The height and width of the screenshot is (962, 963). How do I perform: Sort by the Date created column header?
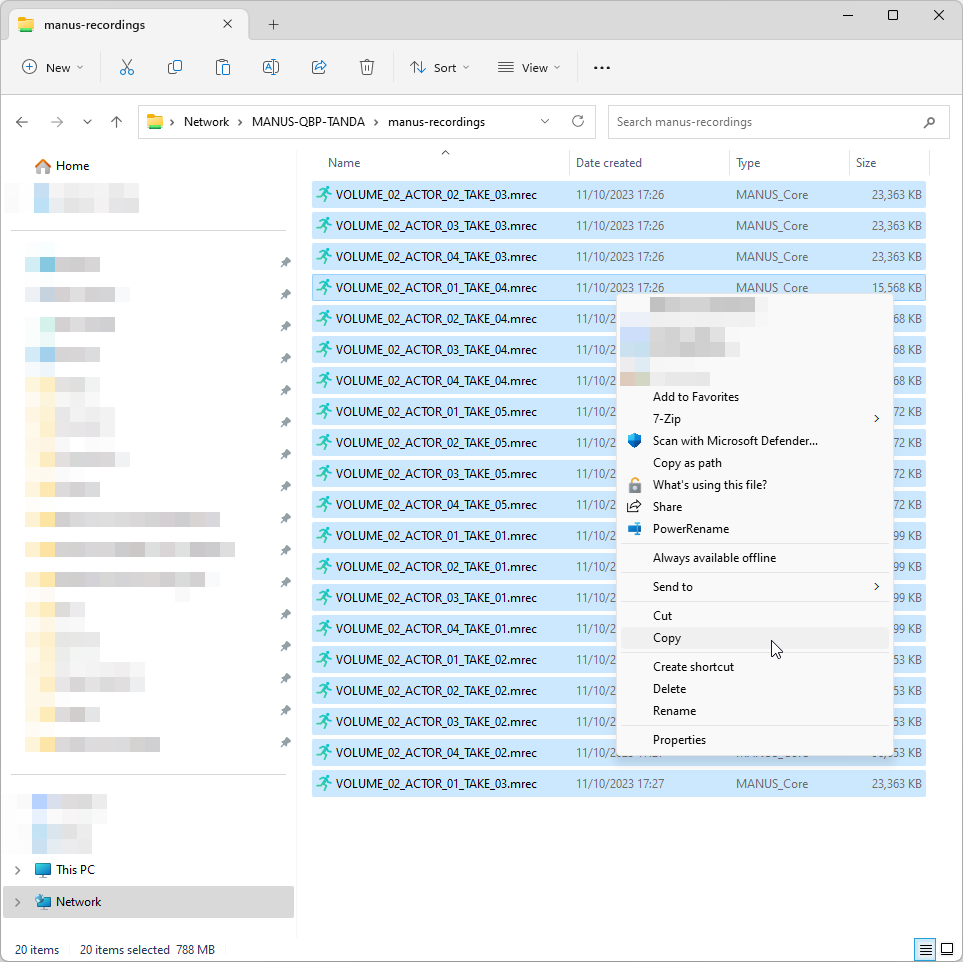[x=609, y=163]
